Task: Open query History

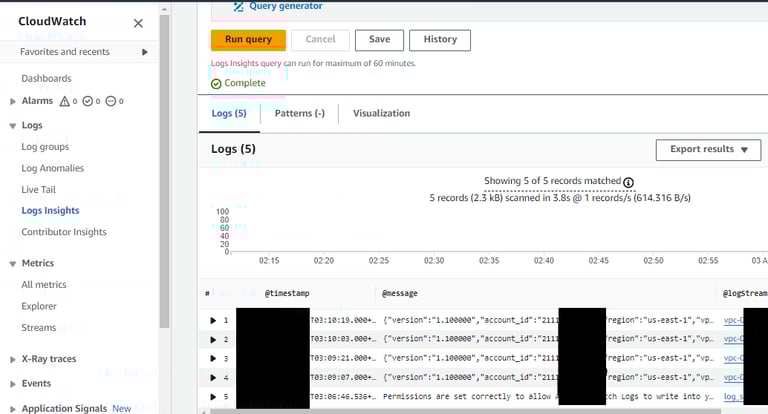Action: [x=440, y=40]
